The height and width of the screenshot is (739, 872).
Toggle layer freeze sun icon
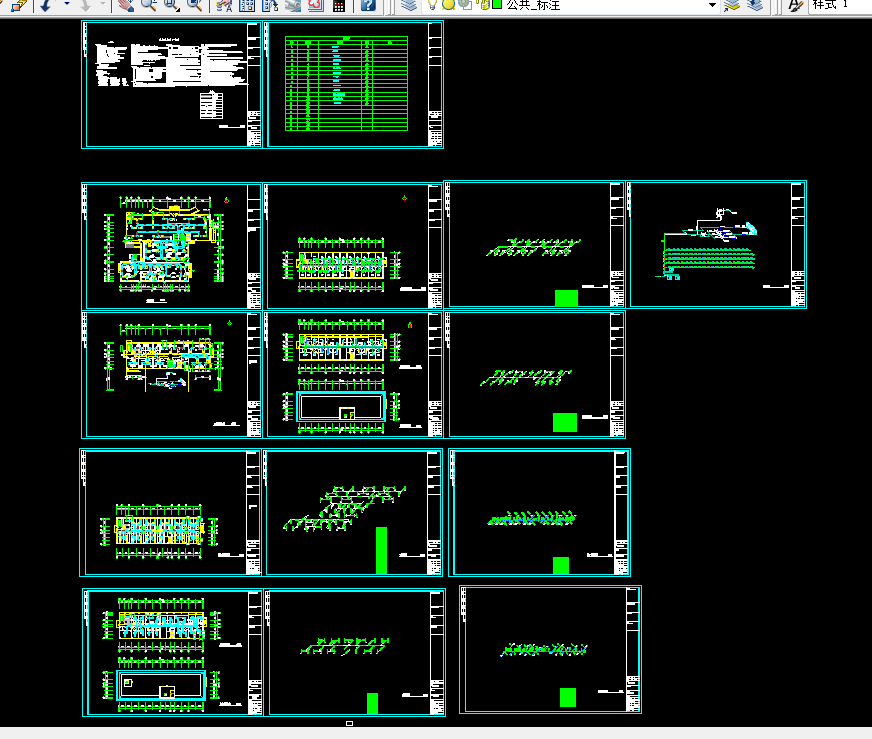[x=448, y=5]
